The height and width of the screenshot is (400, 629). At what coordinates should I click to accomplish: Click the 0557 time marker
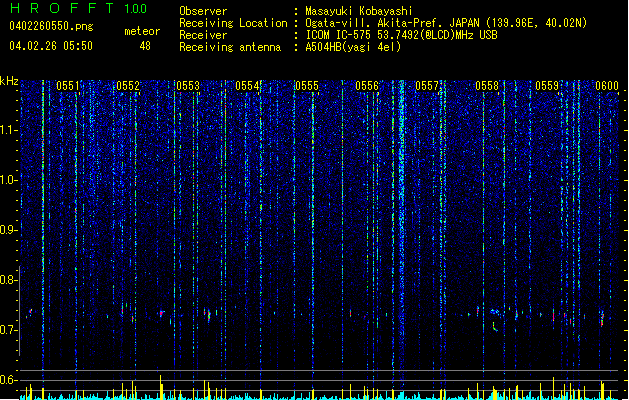427,86
